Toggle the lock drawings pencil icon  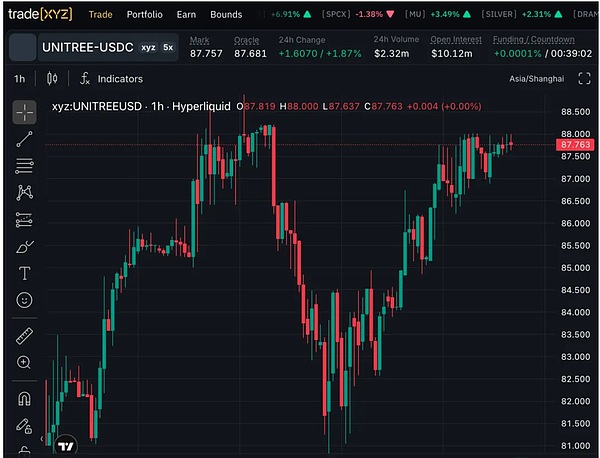pos(24,425)
